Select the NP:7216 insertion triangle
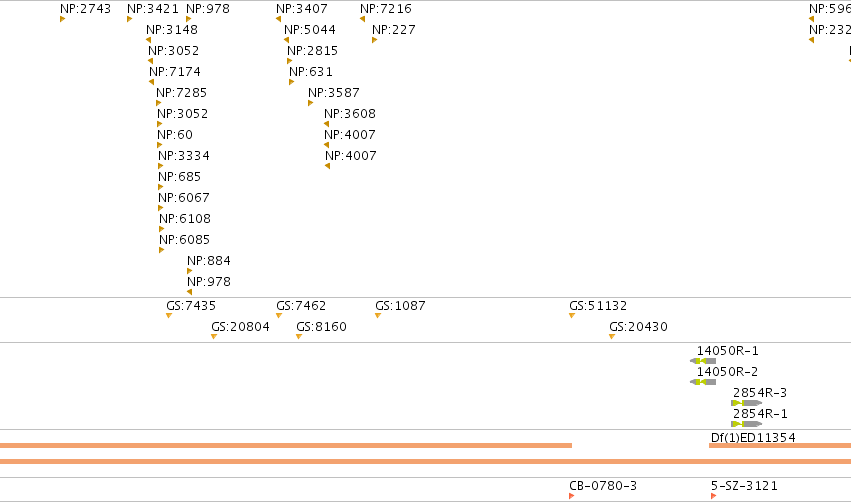851x502 pixels. click(363, 20)
